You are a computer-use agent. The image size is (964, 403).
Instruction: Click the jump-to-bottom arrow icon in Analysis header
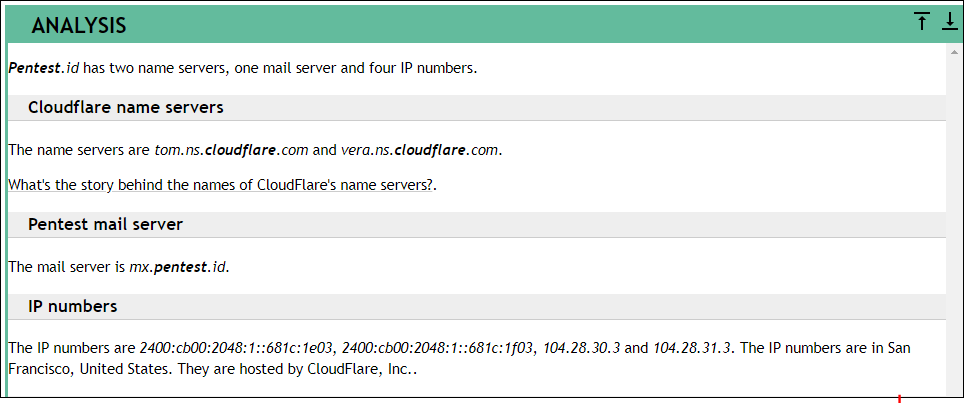(x=950, y=21)
